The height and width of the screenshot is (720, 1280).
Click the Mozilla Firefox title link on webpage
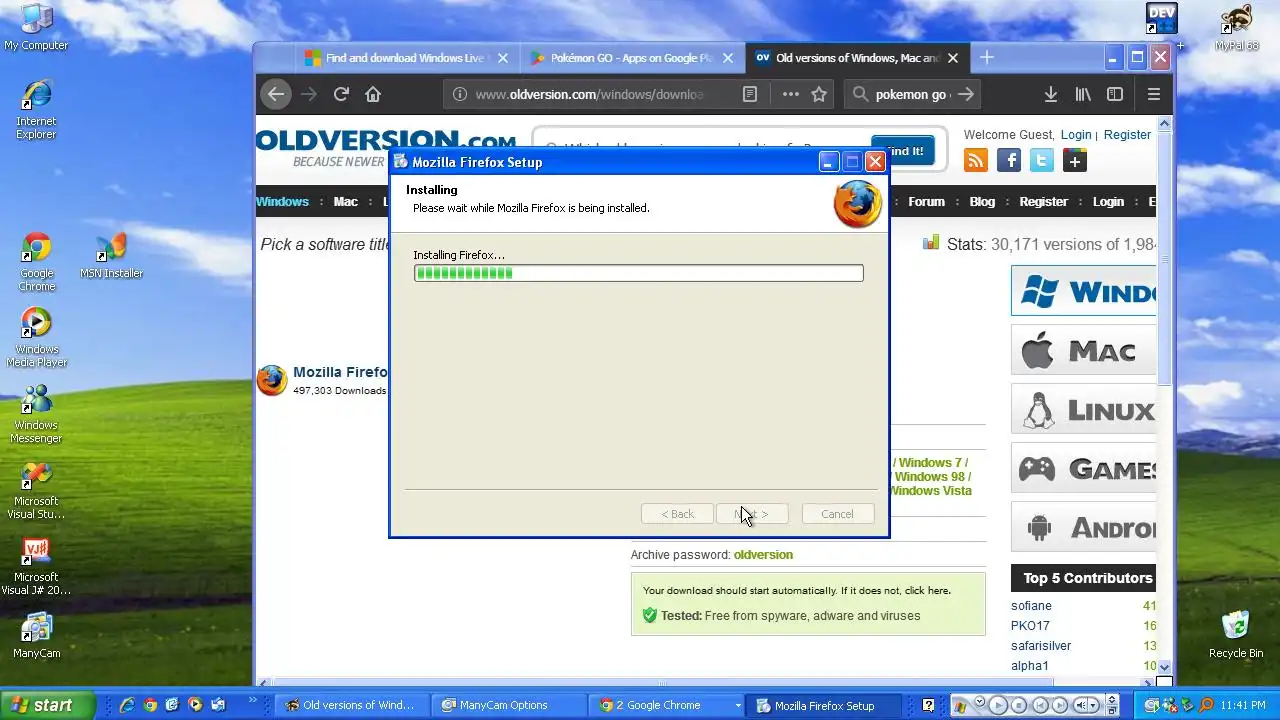340,372
